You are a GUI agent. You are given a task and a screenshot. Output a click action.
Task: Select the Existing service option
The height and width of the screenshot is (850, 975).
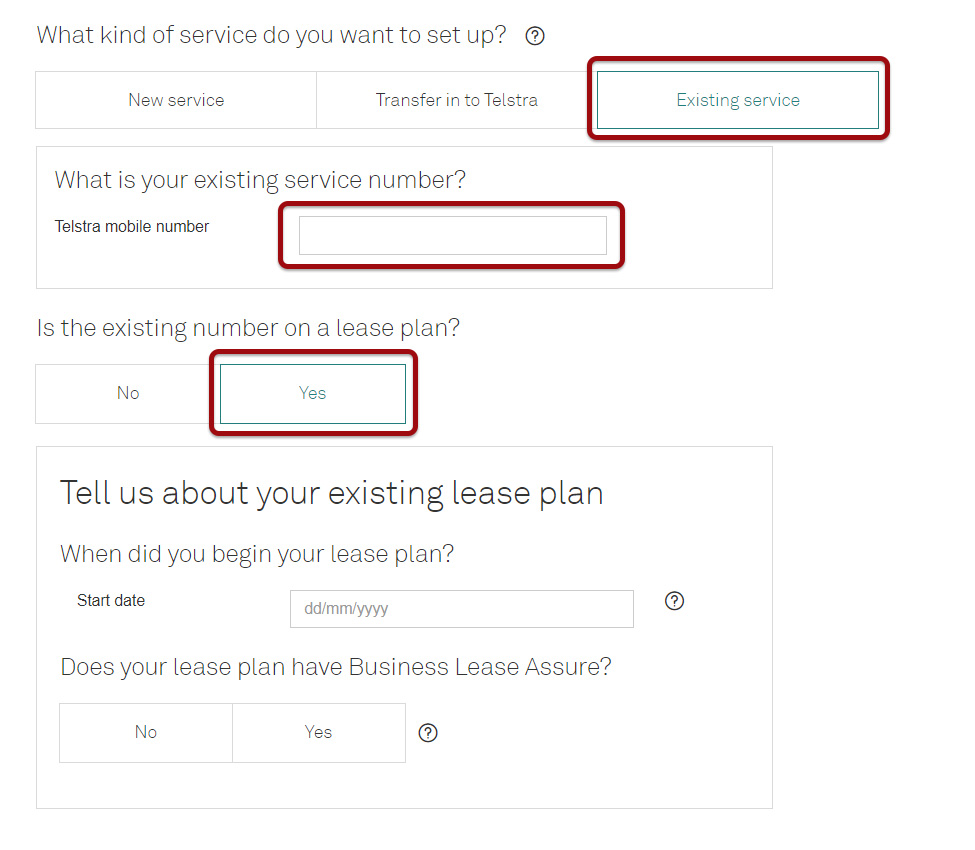(738, 100)
